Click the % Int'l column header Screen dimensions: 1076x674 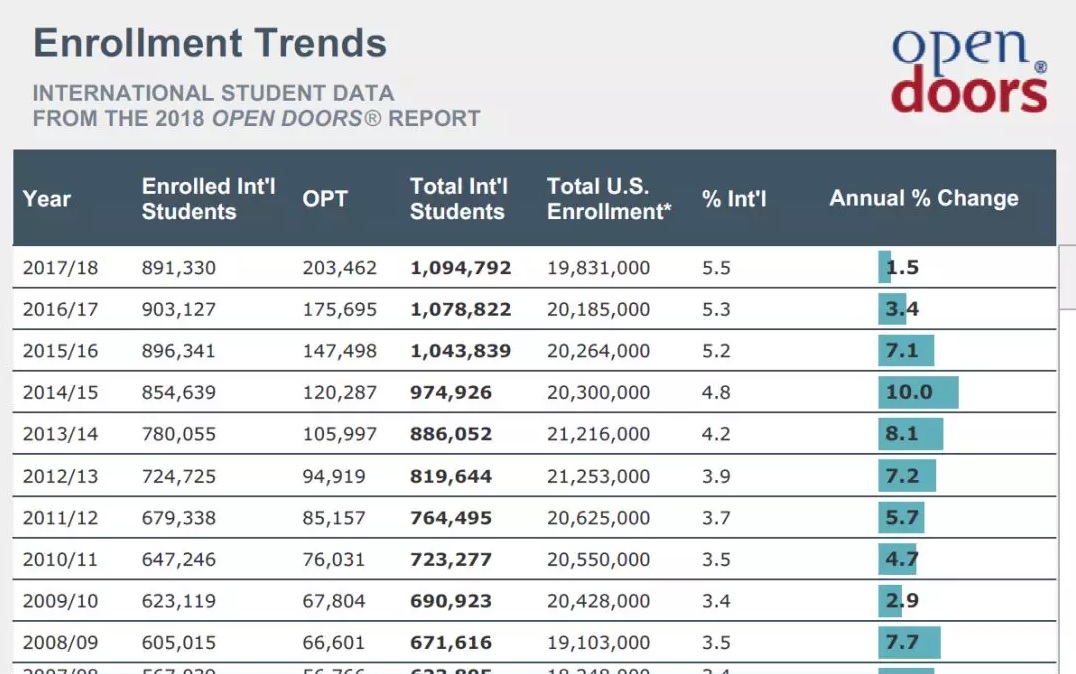click(x=734, y=199)
